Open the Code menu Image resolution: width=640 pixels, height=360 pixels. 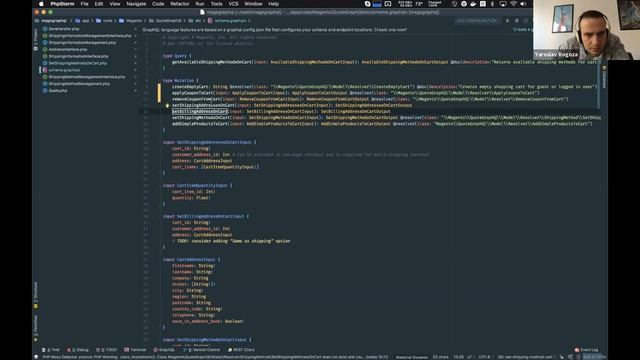[x=158, y=4]
